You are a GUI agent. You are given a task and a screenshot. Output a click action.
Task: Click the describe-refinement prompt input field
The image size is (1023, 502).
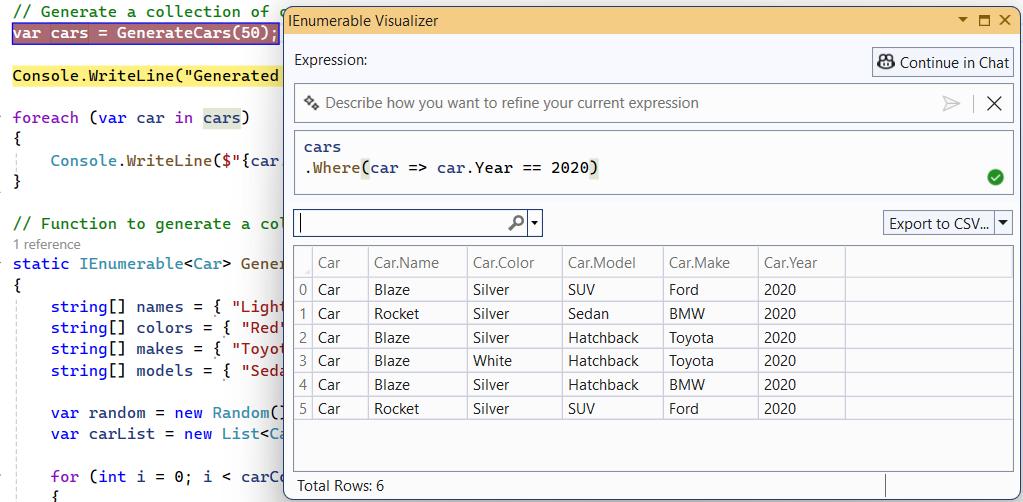click(620, 103)
